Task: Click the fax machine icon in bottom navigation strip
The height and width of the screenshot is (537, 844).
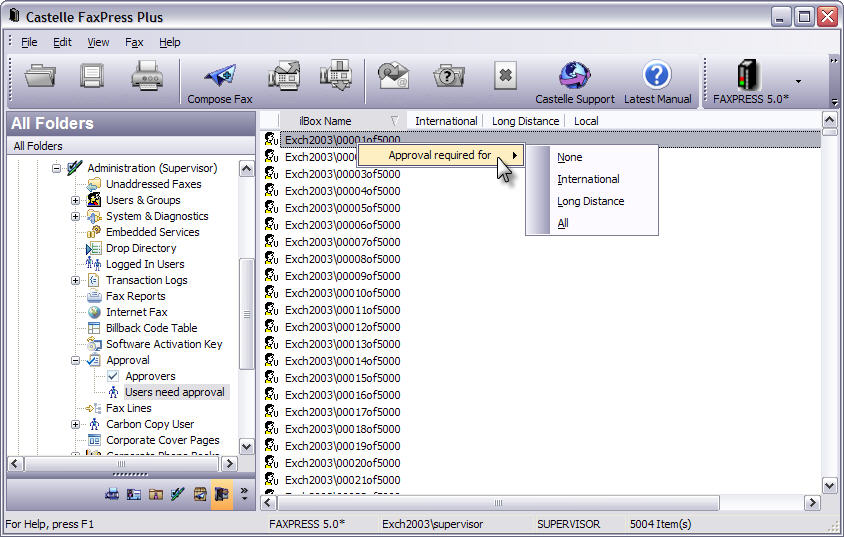Action: click(111, 494)
